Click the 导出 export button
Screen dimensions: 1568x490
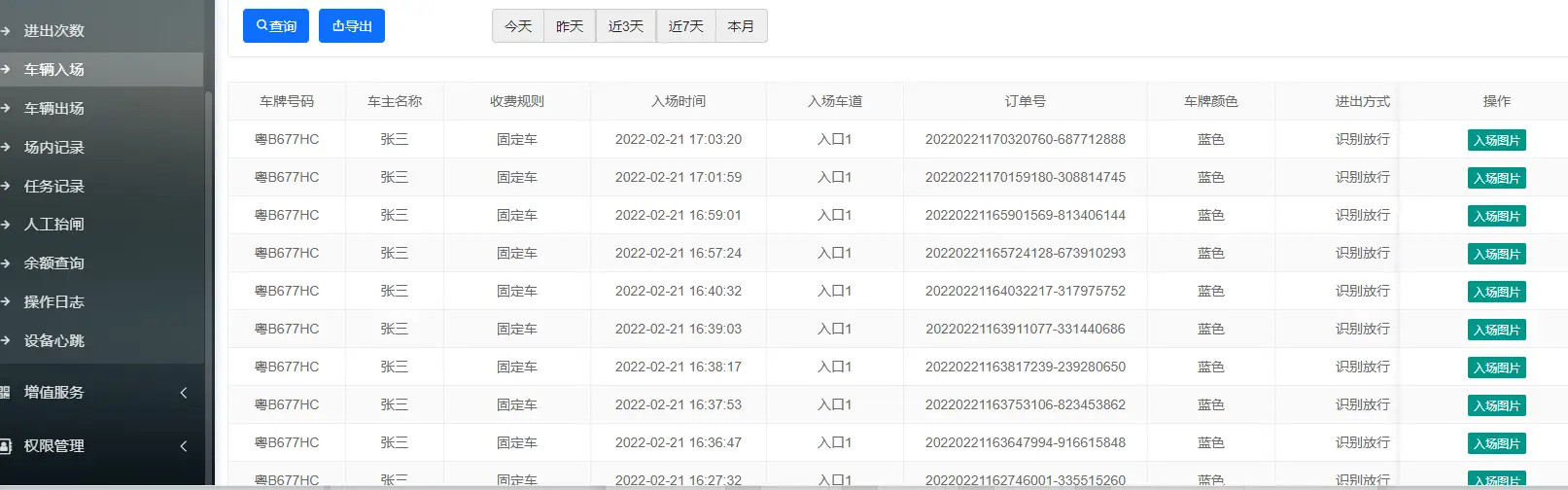point(352,26)
